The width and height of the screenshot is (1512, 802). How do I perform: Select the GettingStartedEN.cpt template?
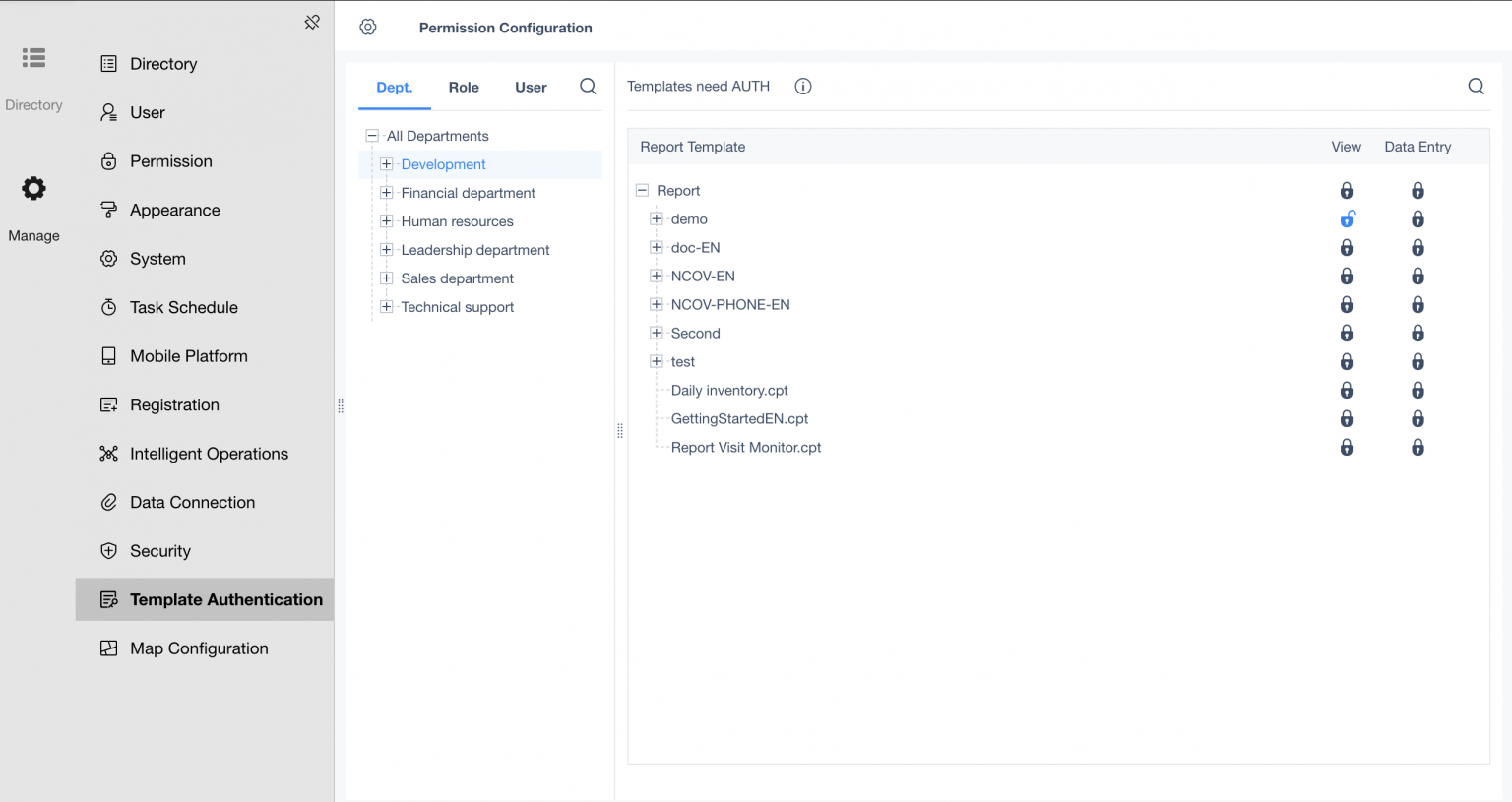point(739,418)
